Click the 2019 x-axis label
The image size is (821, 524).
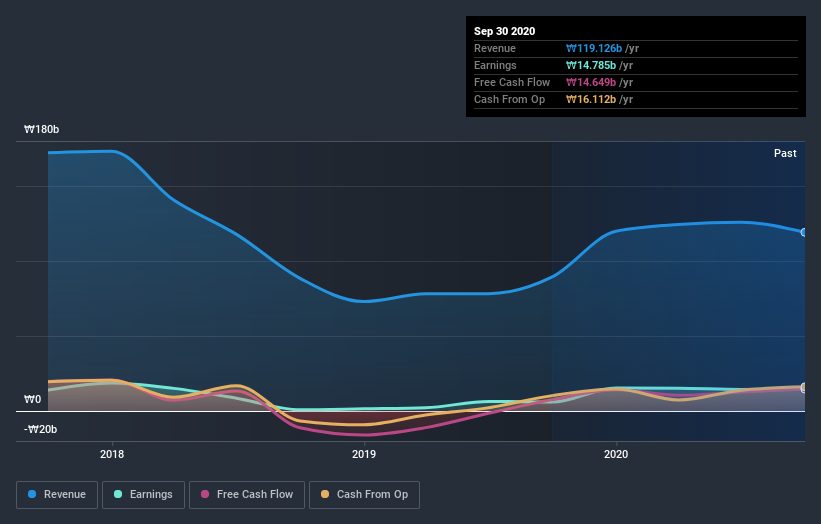(x=364, y=454)
